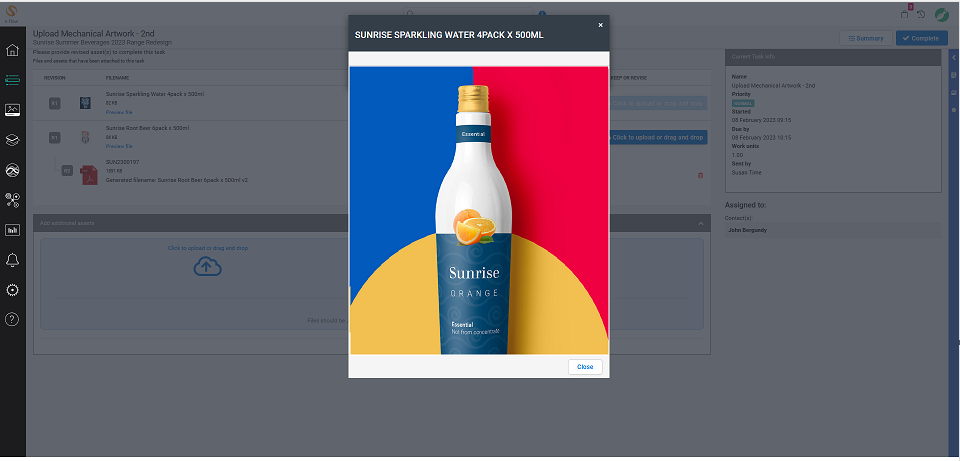Click the dialog title 'SUNRISE SPARKLING WATER 4PACK X 500ML'
960x461 pixels.
[449, 36]
